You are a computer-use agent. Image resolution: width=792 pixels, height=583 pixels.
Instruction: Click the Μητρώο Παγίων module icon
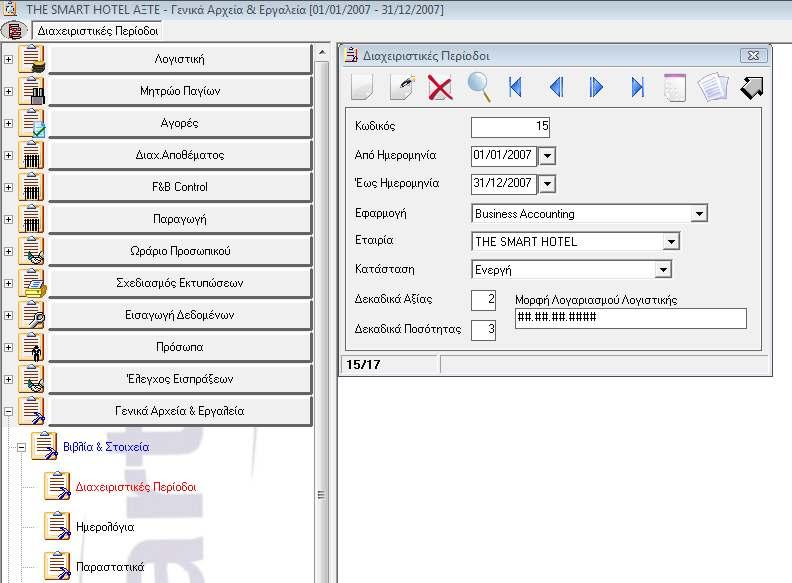point(31,91)
